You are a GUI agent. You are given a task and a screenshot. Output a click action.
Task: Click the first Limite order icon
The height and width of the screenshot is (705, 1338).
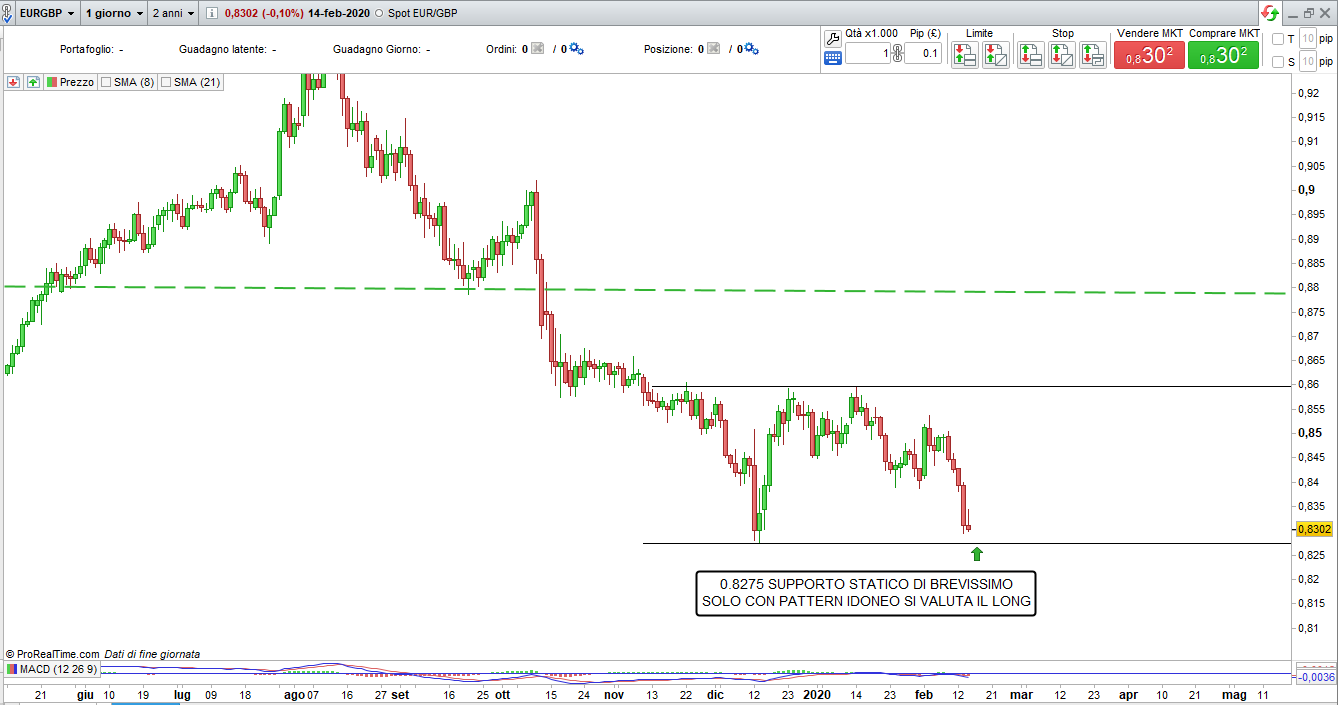point(964,55)
